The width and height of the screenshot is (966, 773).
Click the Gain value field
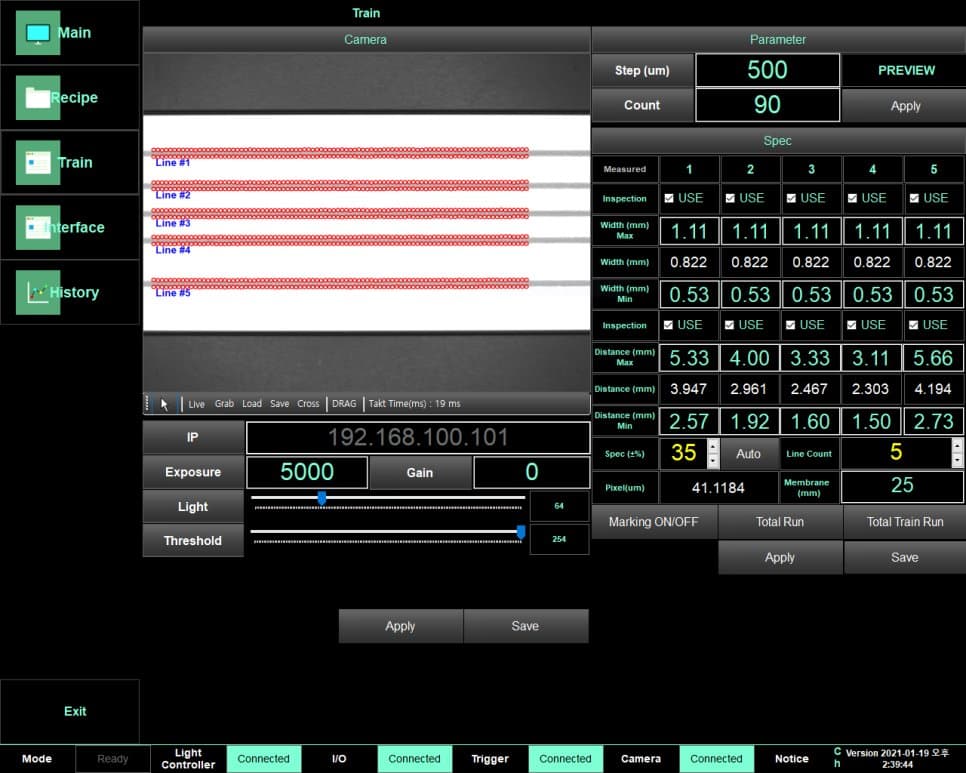point(531,472)
